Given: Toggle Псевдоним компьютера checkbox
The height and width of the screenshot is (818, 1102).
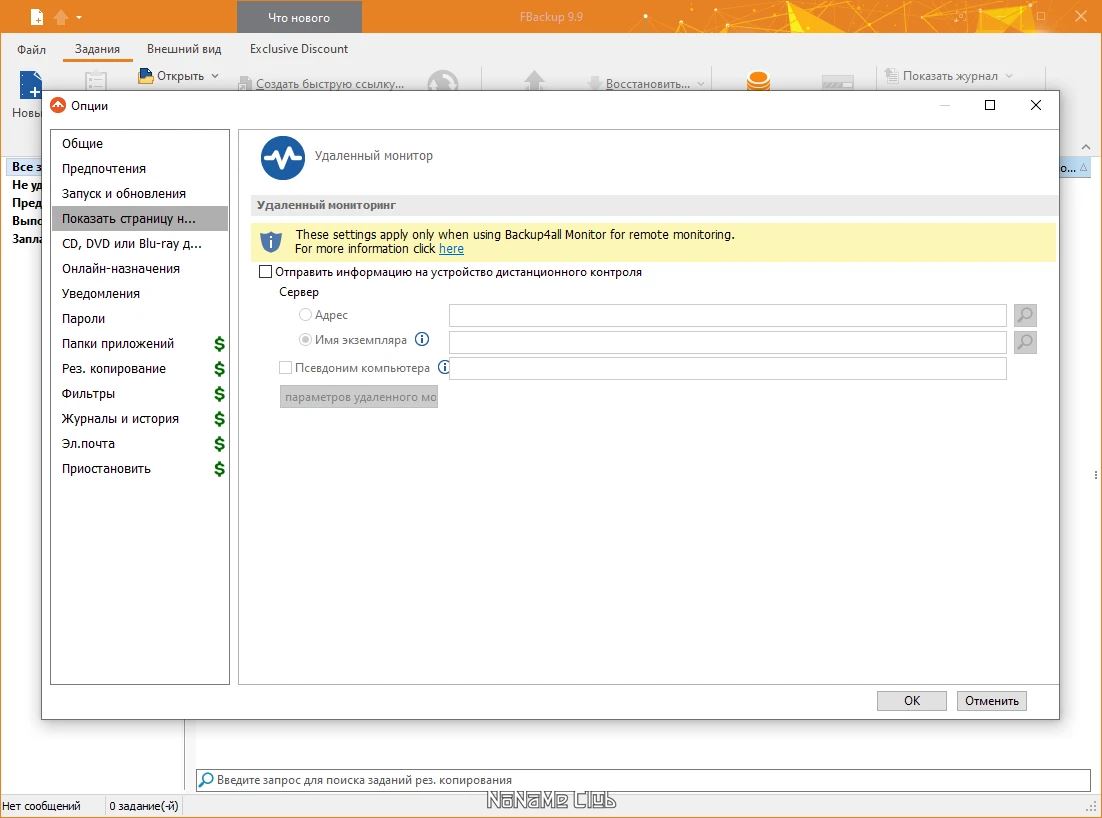Looking at the screenshot, I should click(285, 368).
